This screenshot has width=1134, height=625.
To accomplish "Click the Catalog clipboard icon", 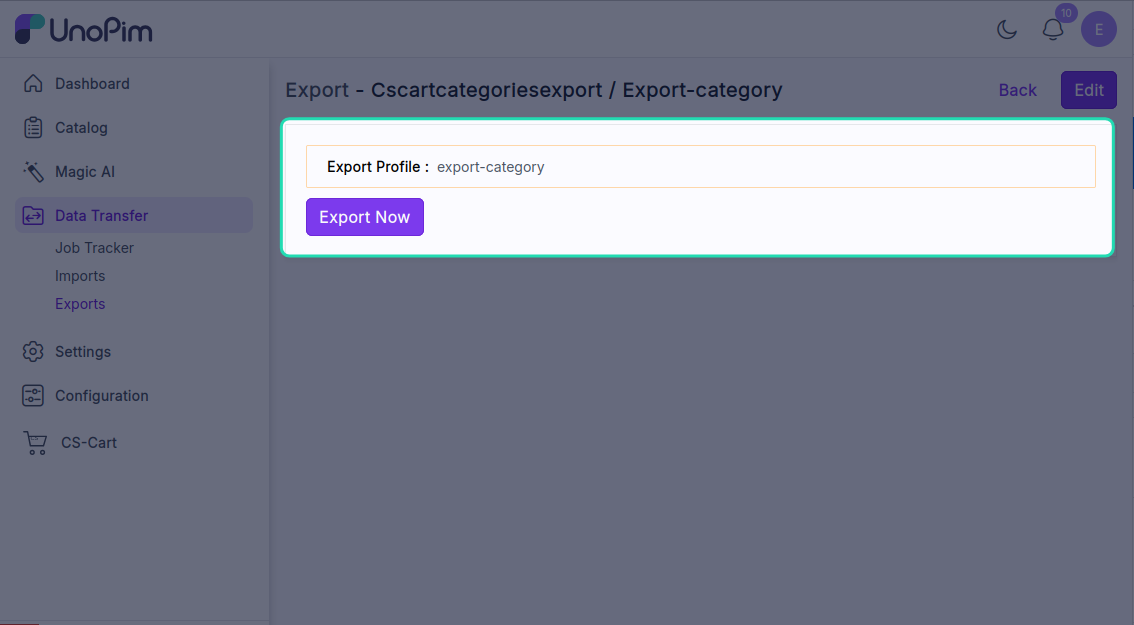I will 33,127.
